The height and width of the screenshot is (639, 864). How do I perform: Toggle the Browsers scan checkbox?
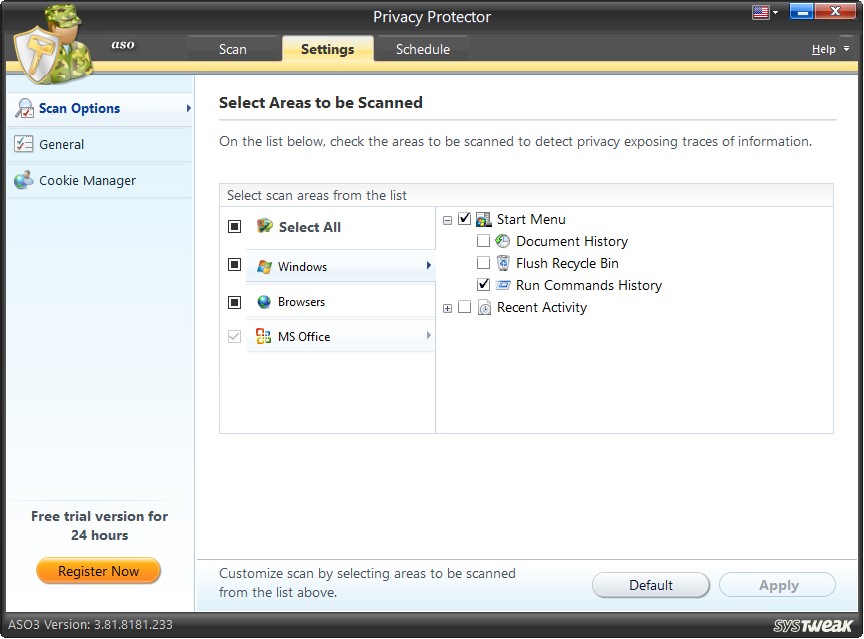point(234,300)
